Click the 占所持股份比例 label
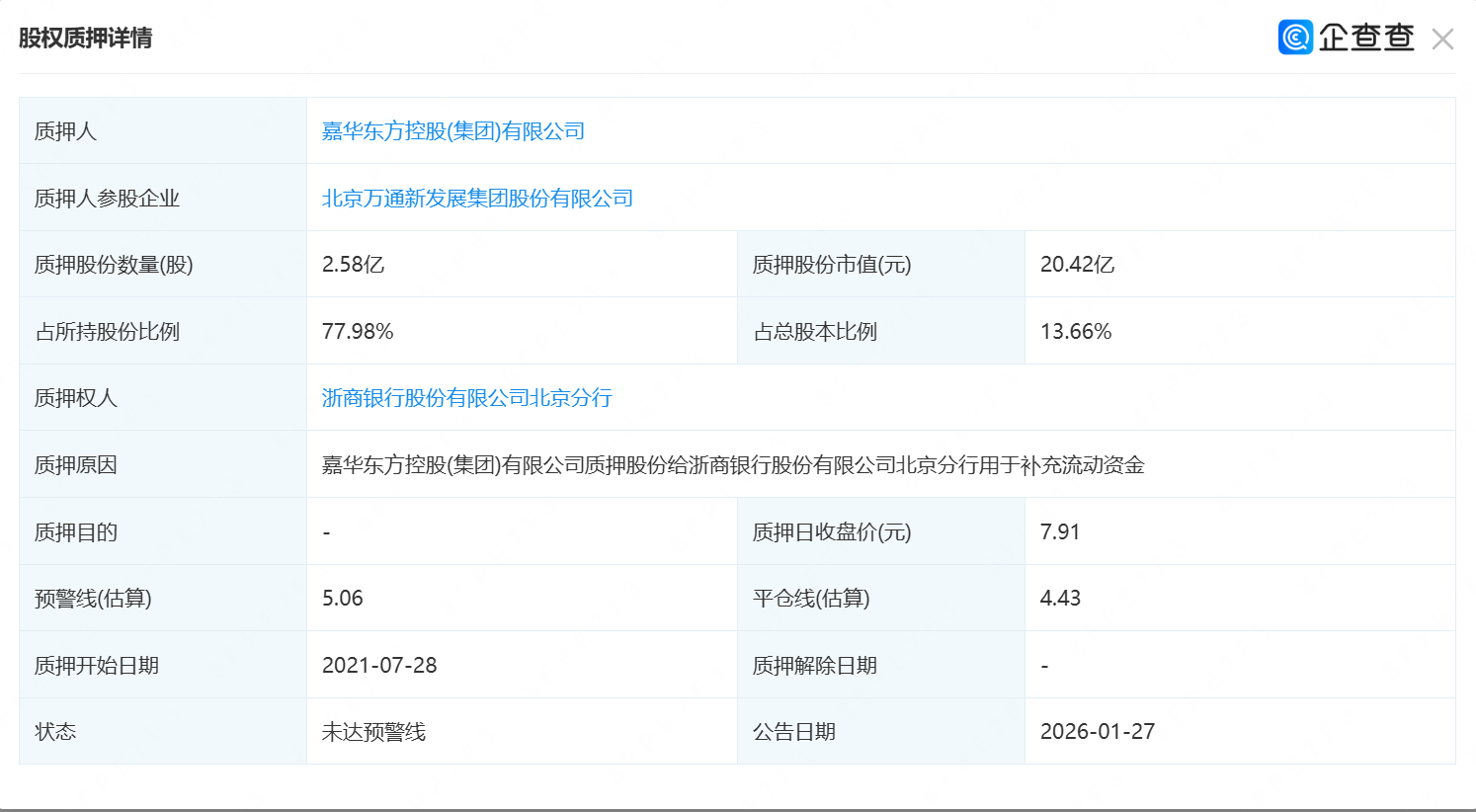The width and height of the screenshot is (1476, 812). 107,332
